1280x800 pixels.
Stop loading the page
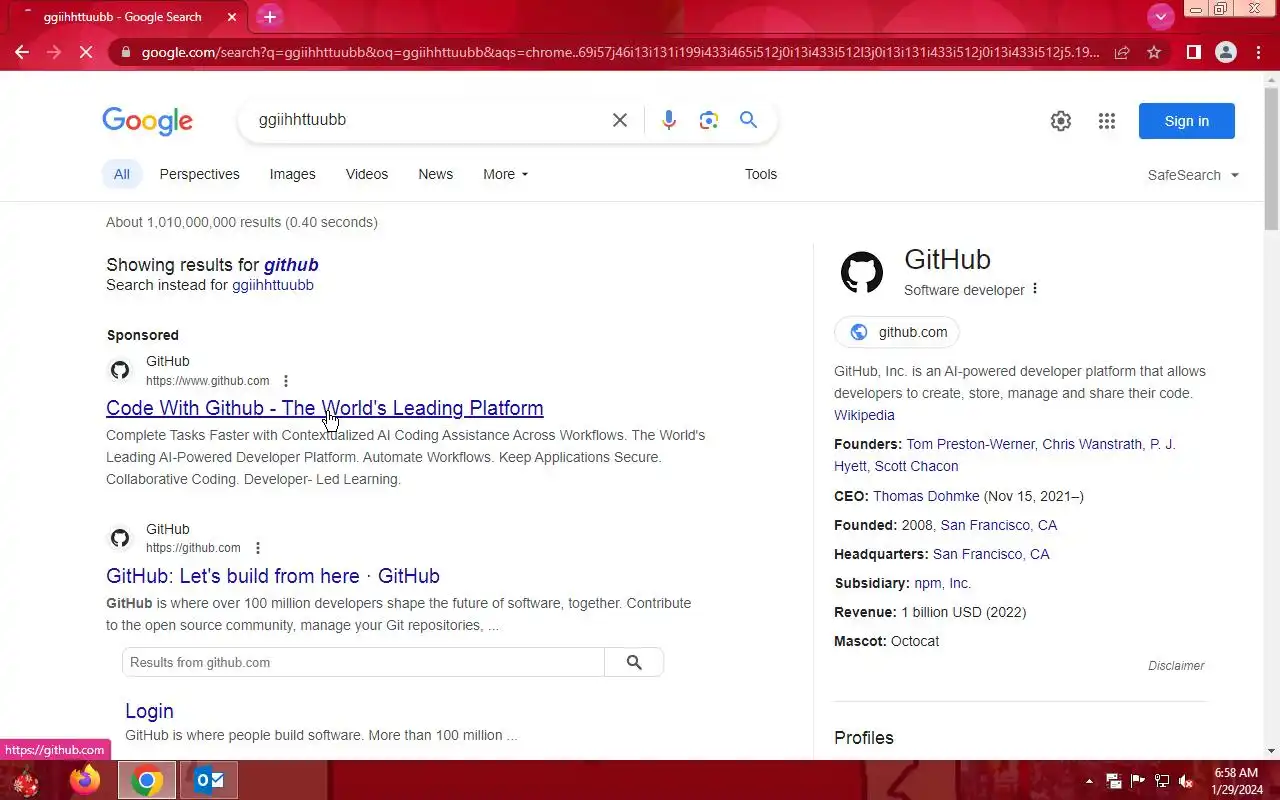[x=86, y=52]
